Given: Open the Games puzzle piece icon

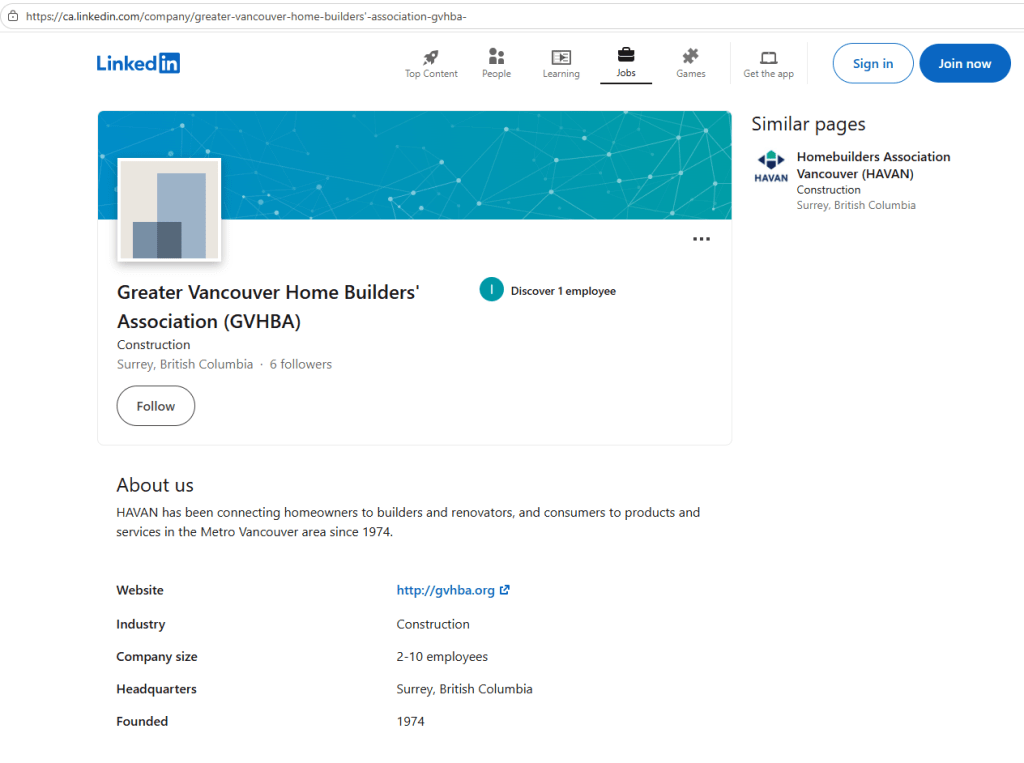Looking at the screenshot, I should tap(690, 57).
